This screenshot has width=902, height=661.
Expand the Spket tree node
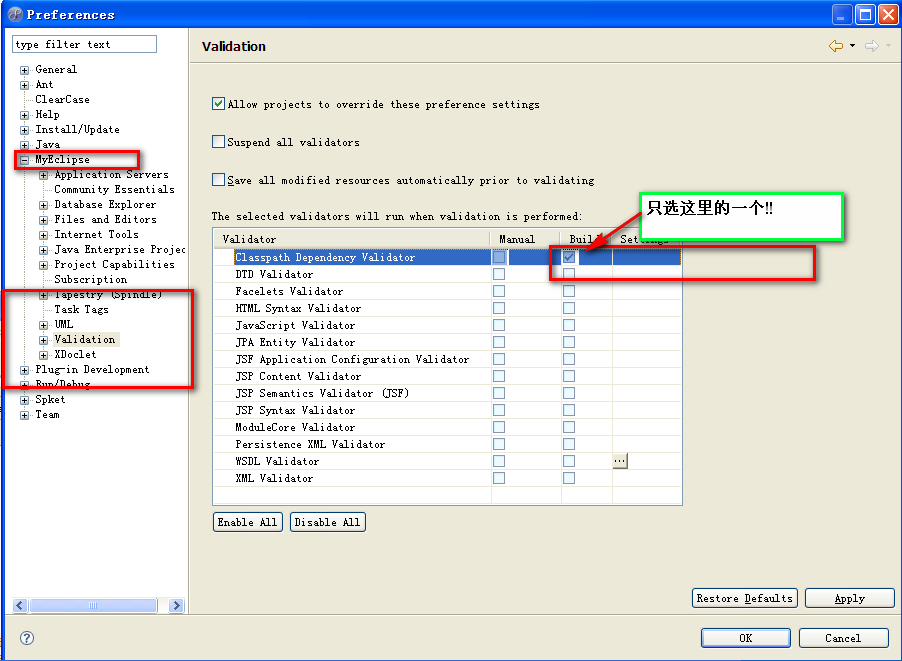click(24, 400)
